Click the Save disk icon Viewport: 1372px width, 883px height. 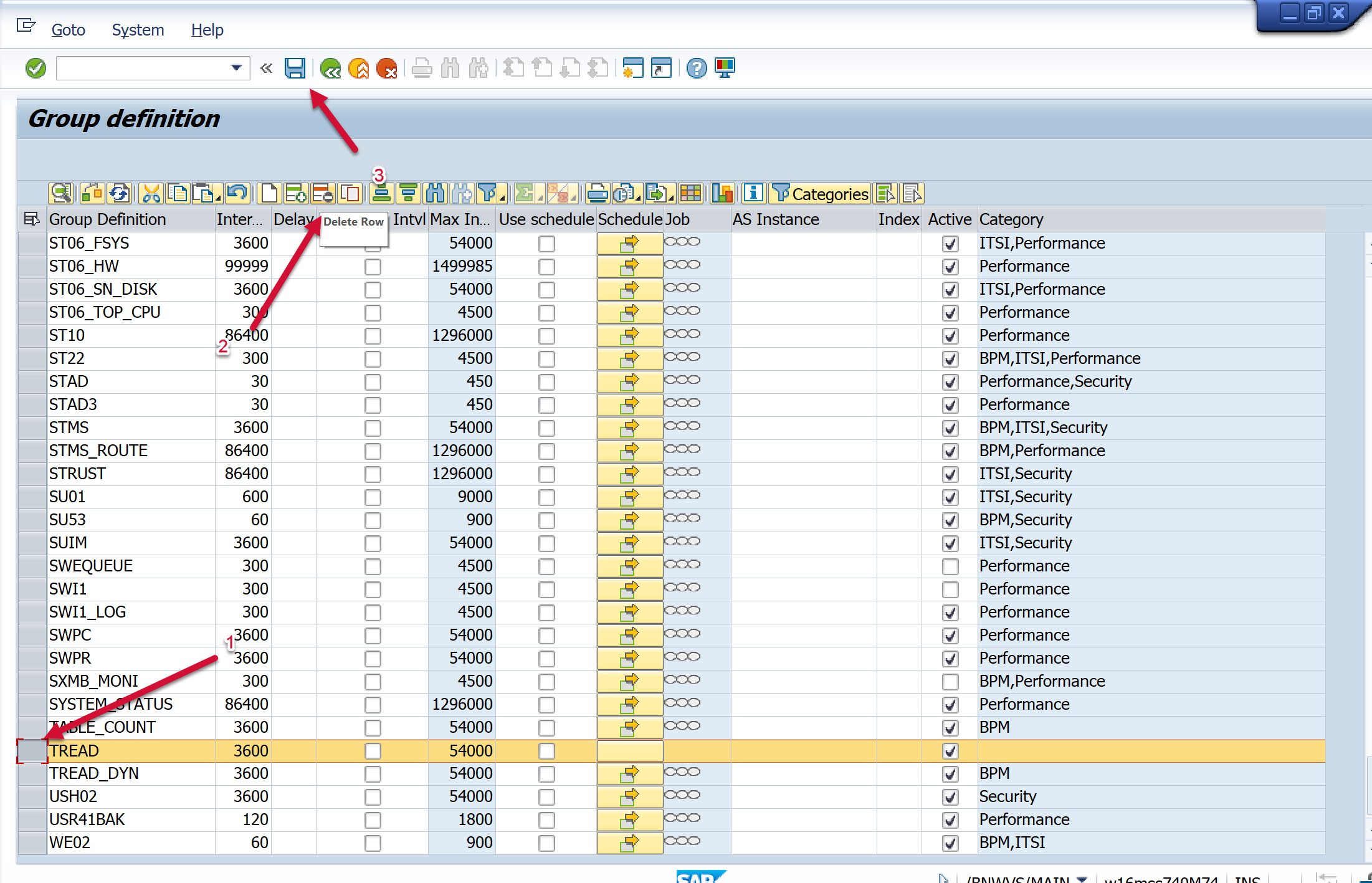[295, 68]
